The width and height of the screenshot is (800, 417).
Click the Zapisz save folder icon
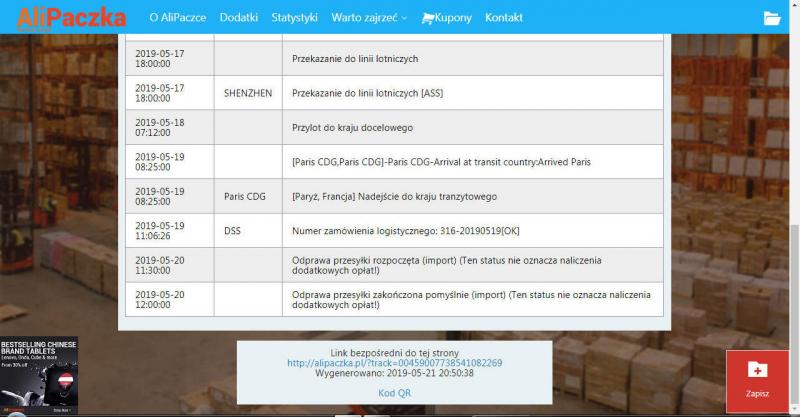click(x=757, y=370)
